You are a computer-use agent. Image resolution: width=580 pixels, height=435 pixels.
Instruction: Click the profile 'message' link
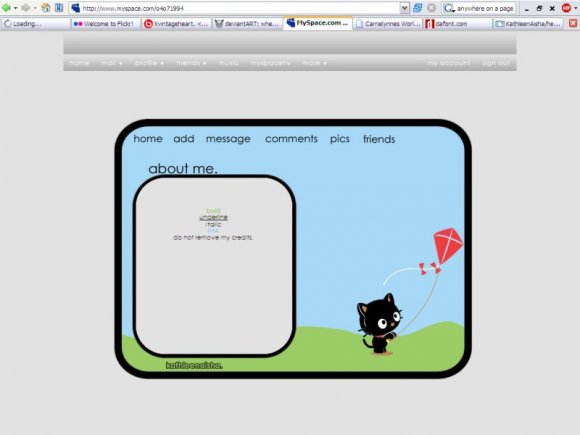tap(228, 139)
